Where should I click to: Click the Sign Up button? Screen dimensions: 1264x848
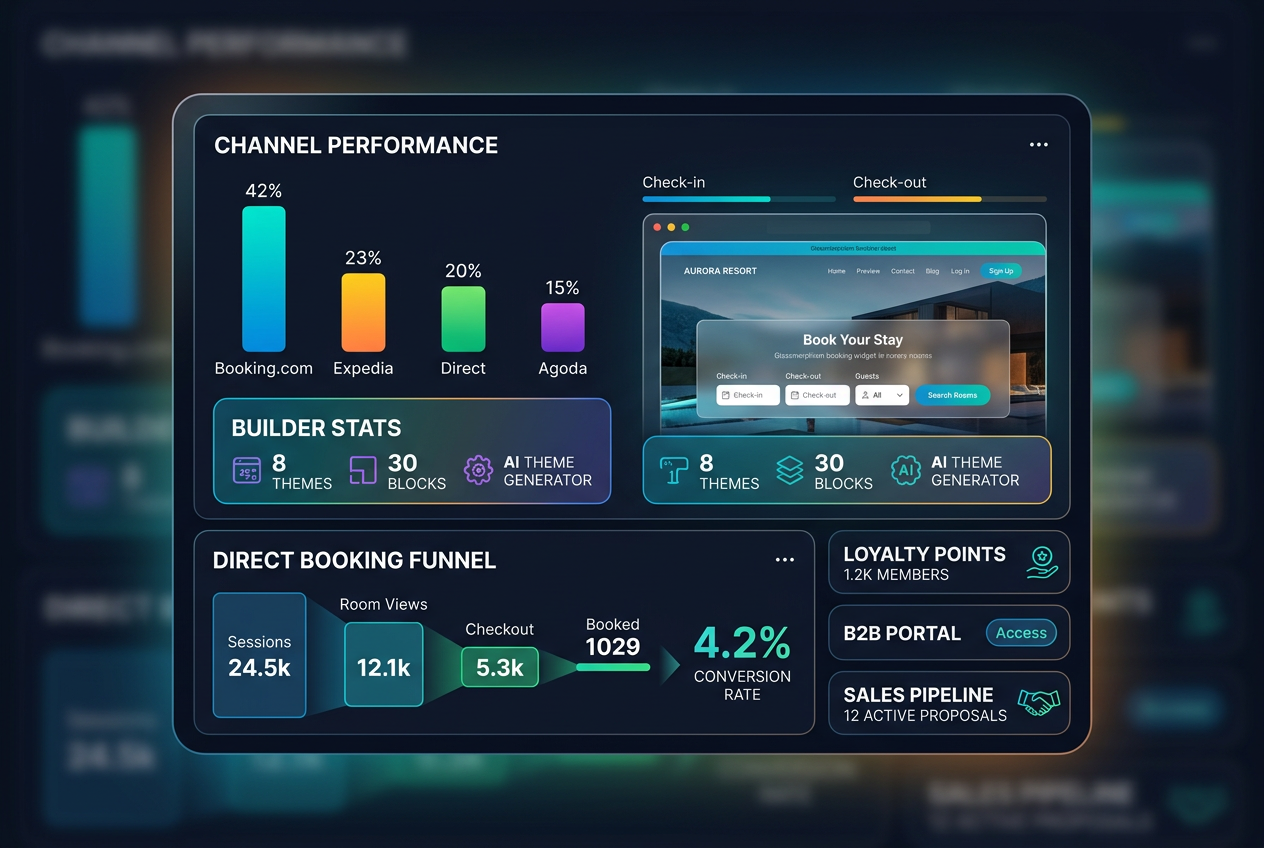pyautogui.click(x=1001, y=271)
